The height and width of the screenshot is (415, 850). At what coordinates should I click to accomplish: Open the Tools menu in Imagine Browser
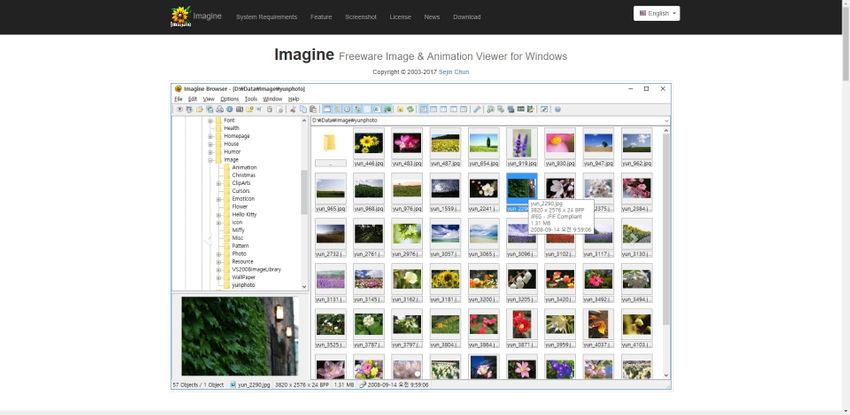(251, 99)
